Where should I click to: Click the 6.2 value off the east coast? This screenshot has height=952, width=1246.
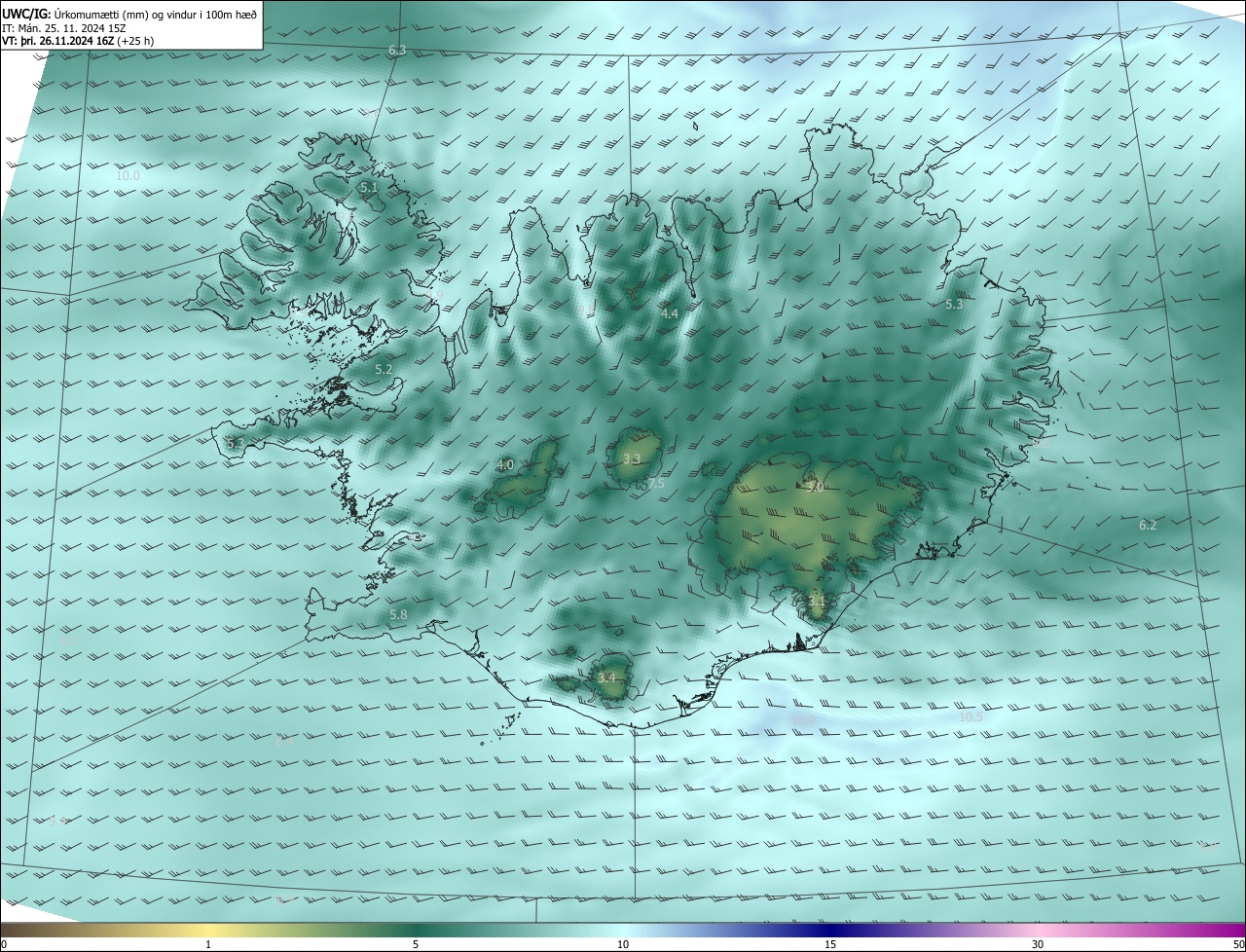click(x=1148, y=526)
